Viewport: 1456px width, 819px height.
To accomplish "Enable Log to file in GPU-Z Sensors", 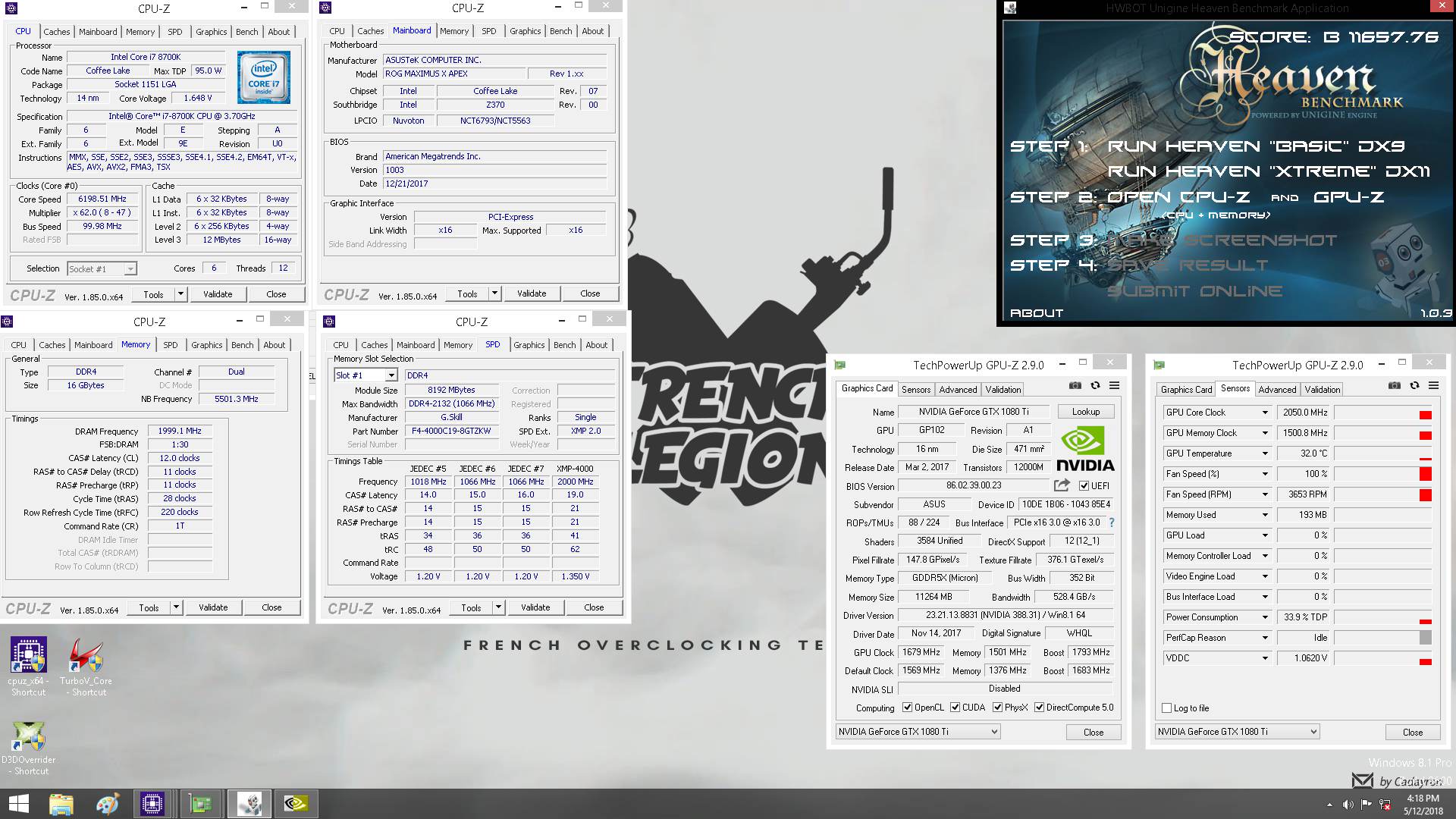I will tap(1166, 708).
